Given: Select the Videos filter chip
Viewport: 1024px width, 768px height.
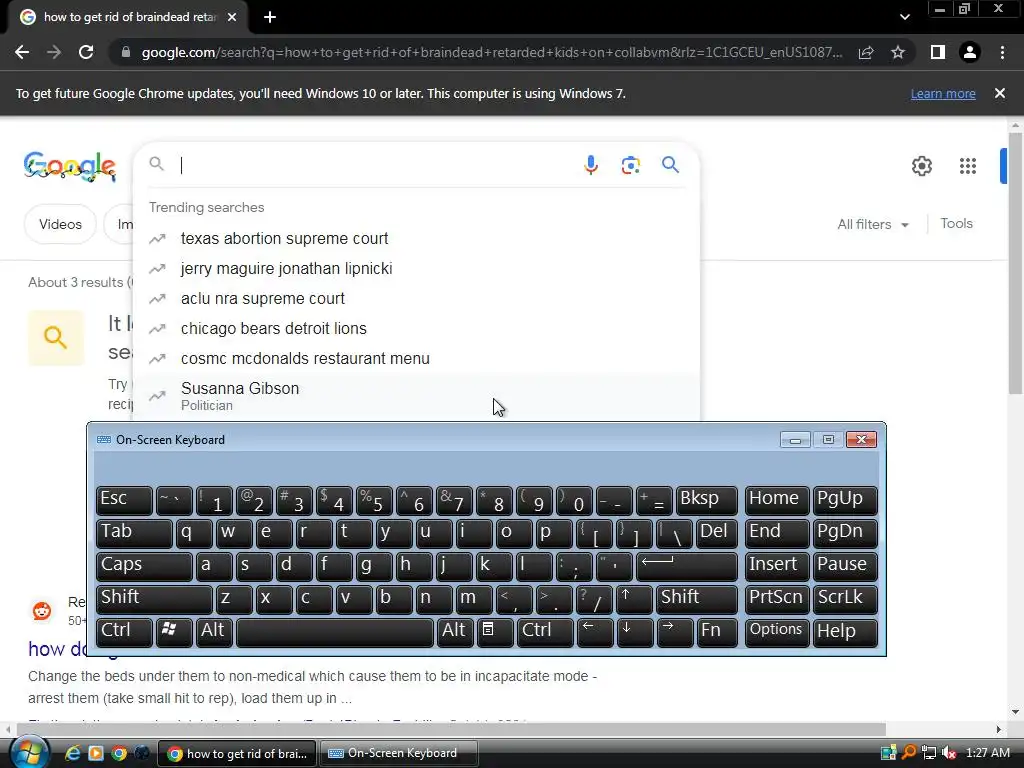Looking at the screenshot, I should 60,224.
